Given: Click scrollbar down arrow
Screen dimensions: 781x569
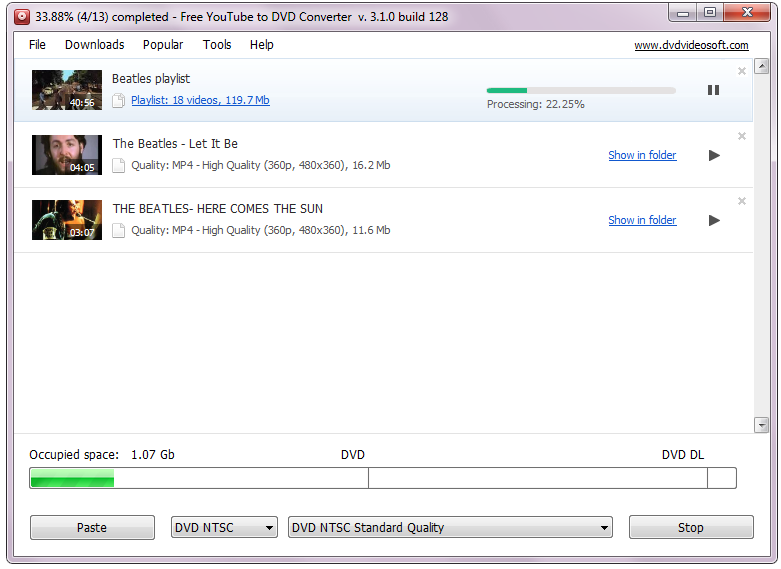Looking at the screenshot, I should (x=761, y=425).
